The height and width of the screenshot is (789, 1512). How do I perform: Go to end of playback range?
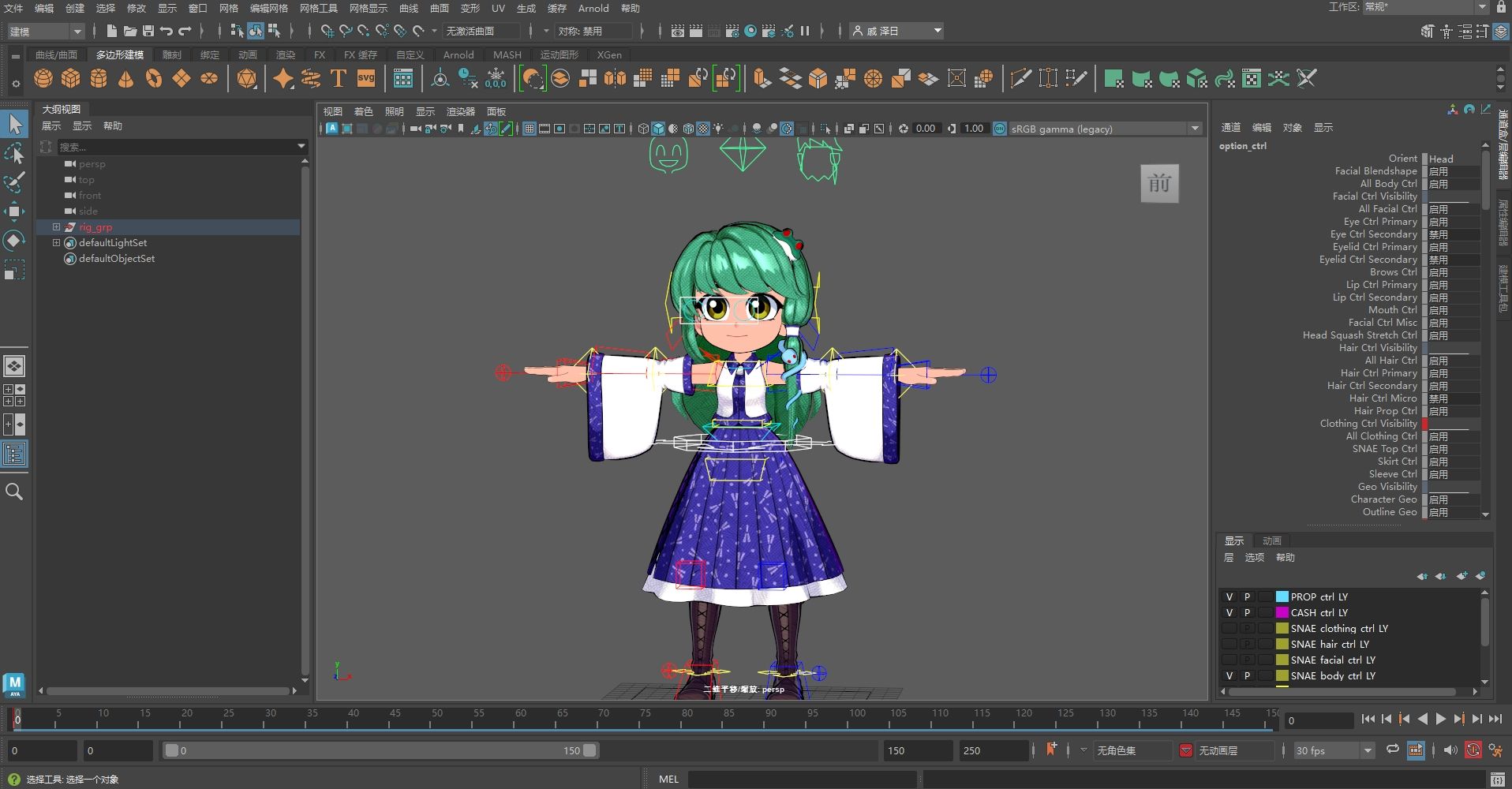[x=1495, y=719]
